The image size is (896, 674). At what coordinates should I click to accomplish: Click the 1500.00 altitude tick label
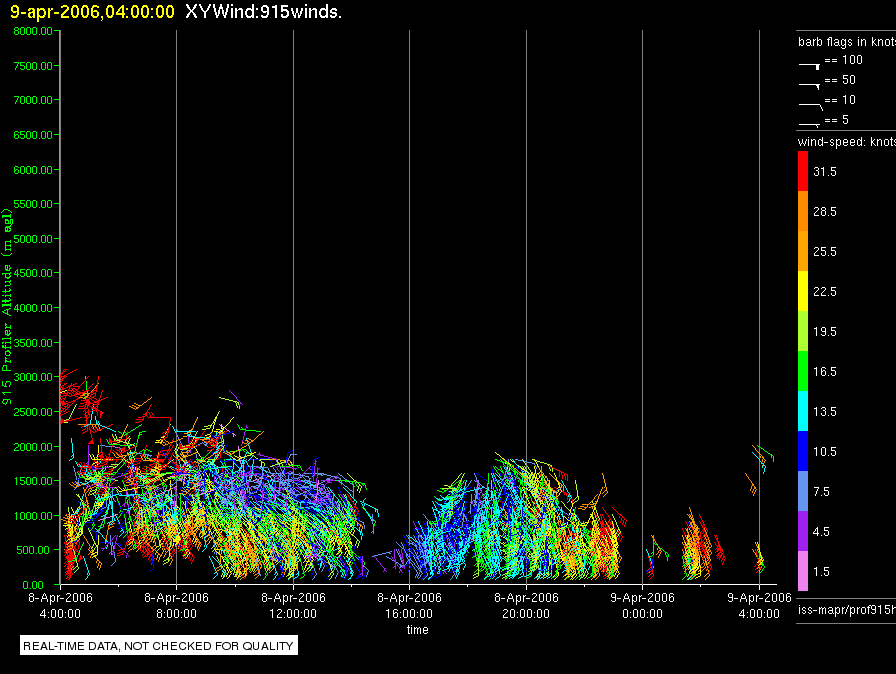(x=33, y=481)
